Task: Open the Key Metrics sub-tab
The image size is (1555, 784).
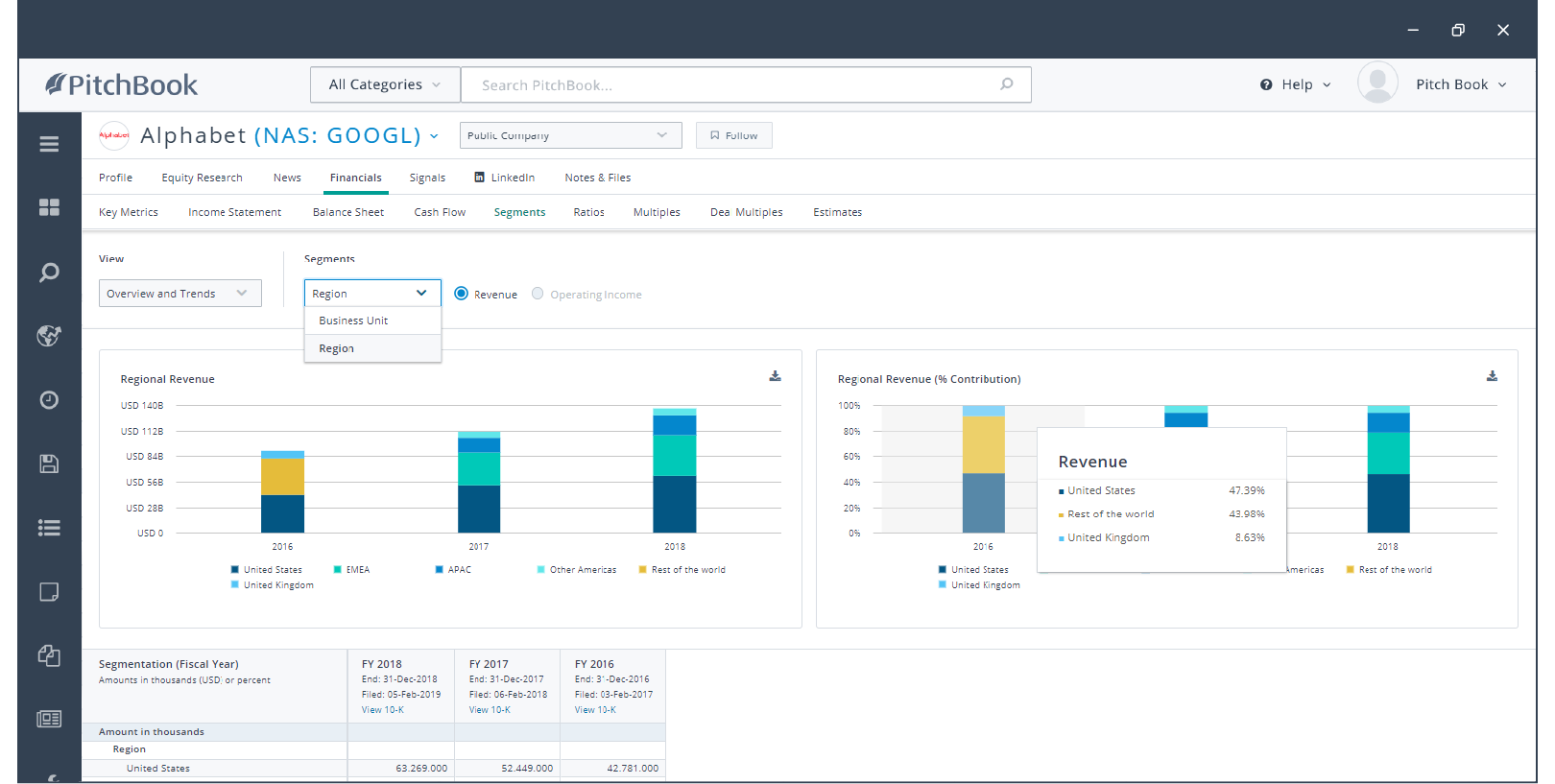Action: [129, 212]
